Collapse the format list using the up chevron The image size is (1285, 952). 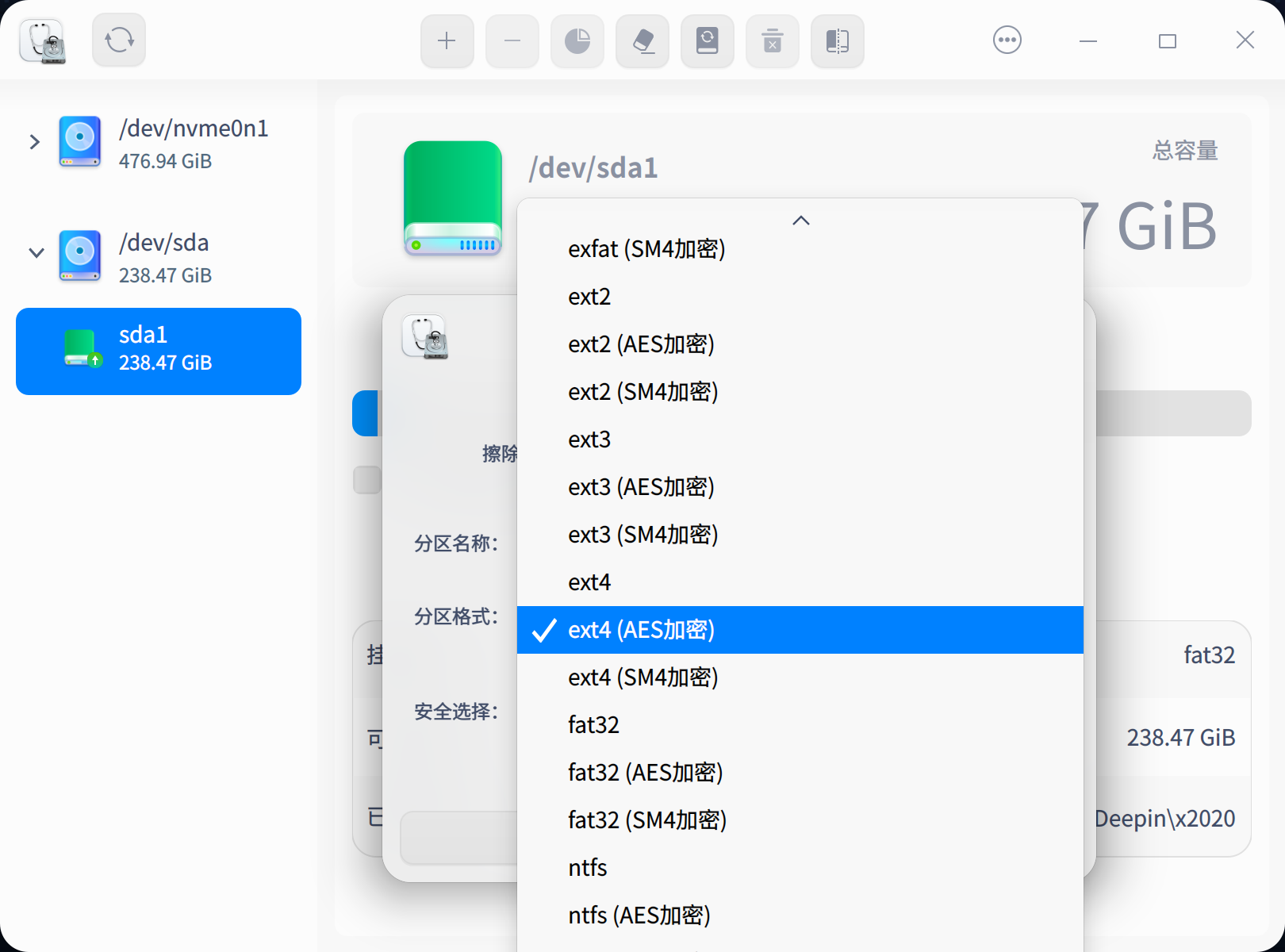[x=800, y=220]
